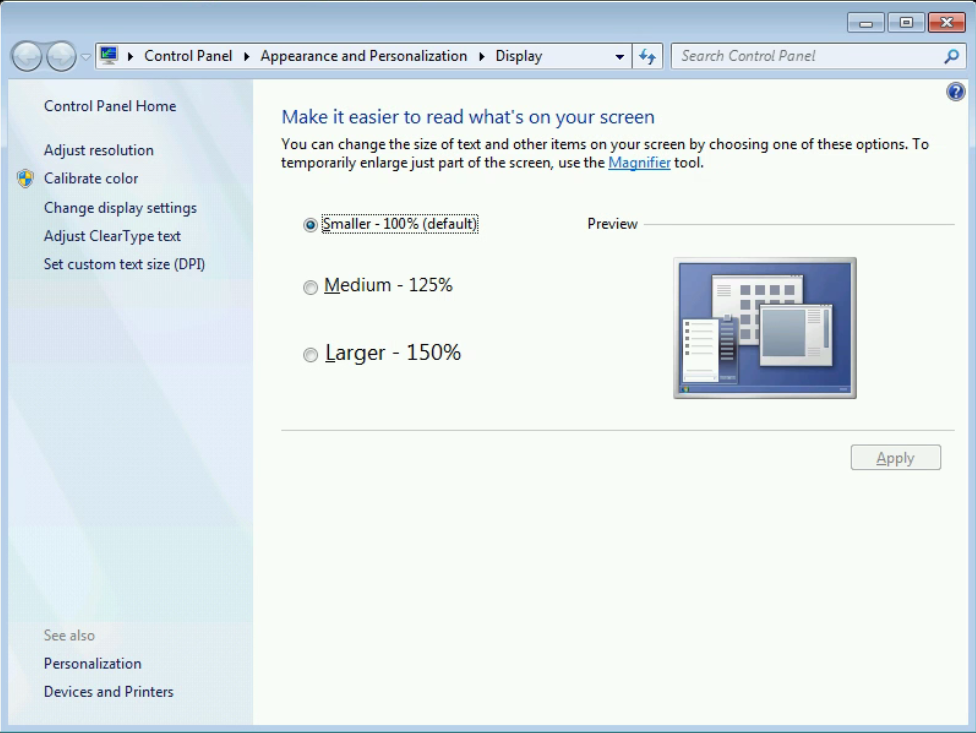Open Appearance and Personalization breadcrumb

point(364,56)
